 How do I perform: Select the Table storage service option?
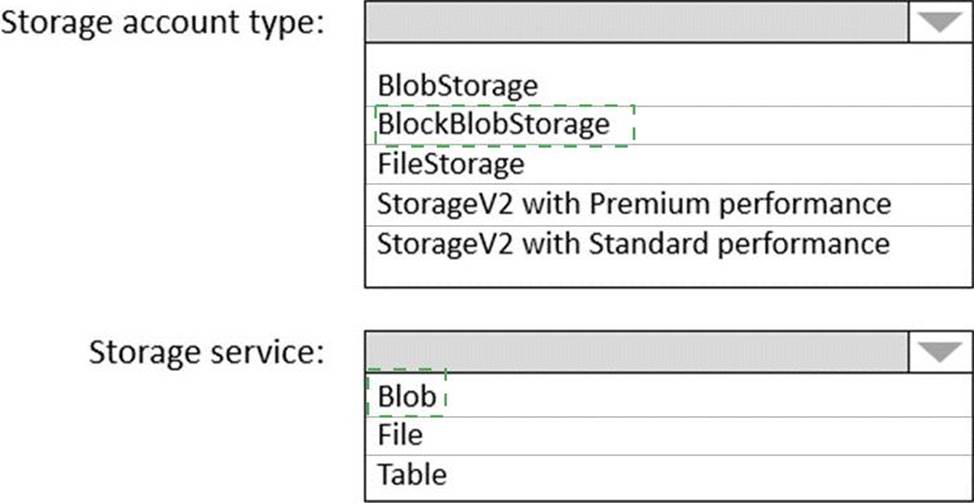click(x=412, y=473)
